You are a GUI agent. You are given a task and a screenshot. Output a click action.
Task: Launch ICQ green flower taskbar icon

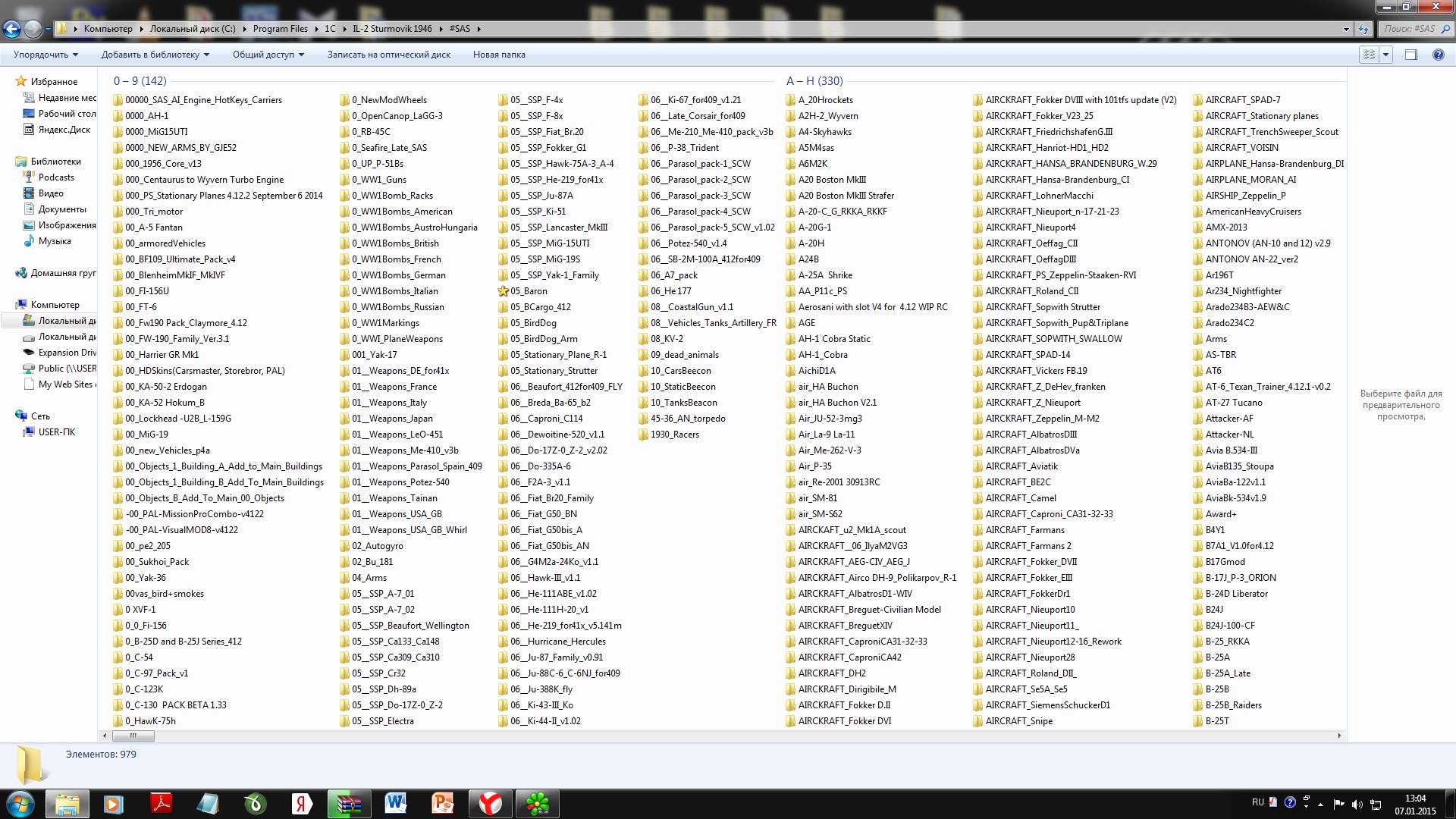[538, 804]
